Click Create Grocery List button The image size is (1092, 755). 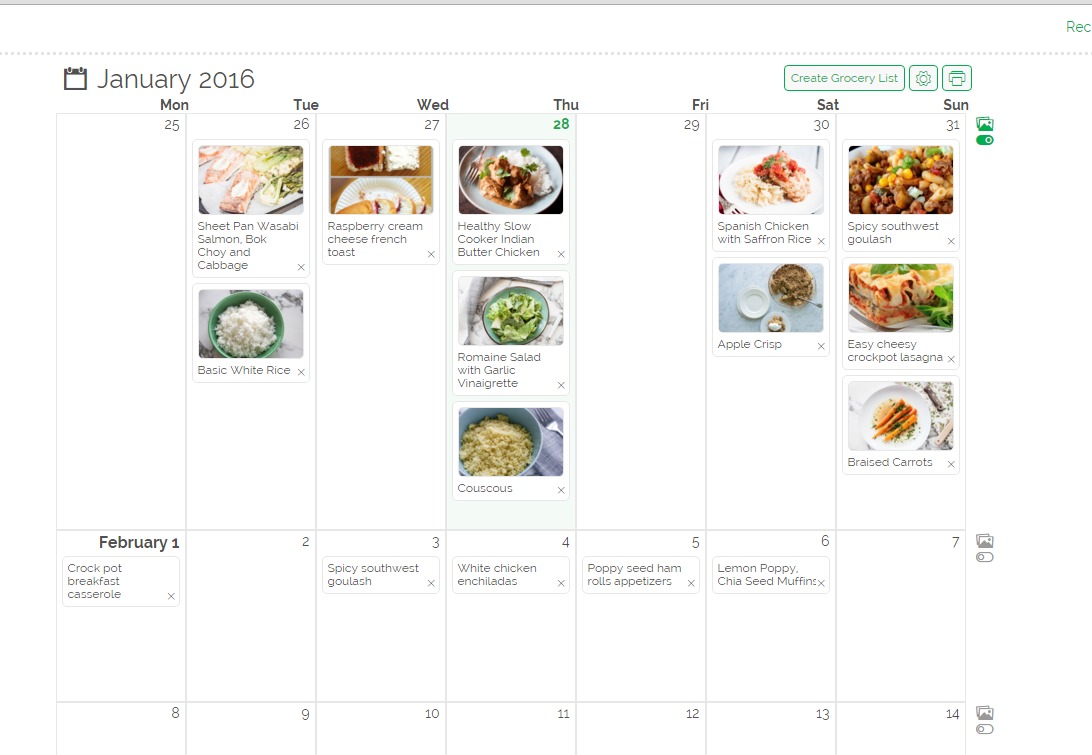point(844,78)
